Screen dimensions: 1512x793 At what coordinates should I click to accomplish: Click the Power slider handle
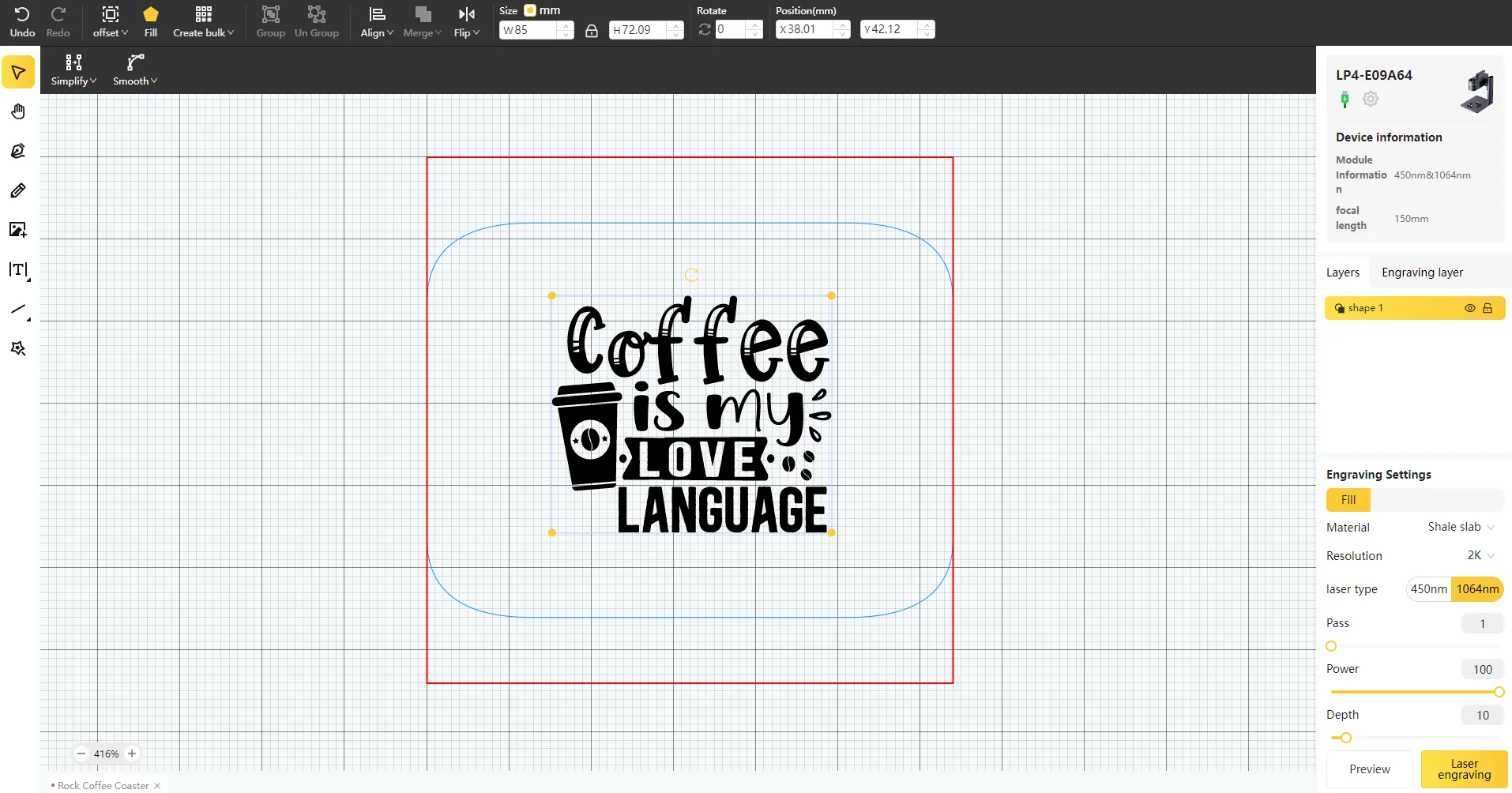tap(1499, 692)
